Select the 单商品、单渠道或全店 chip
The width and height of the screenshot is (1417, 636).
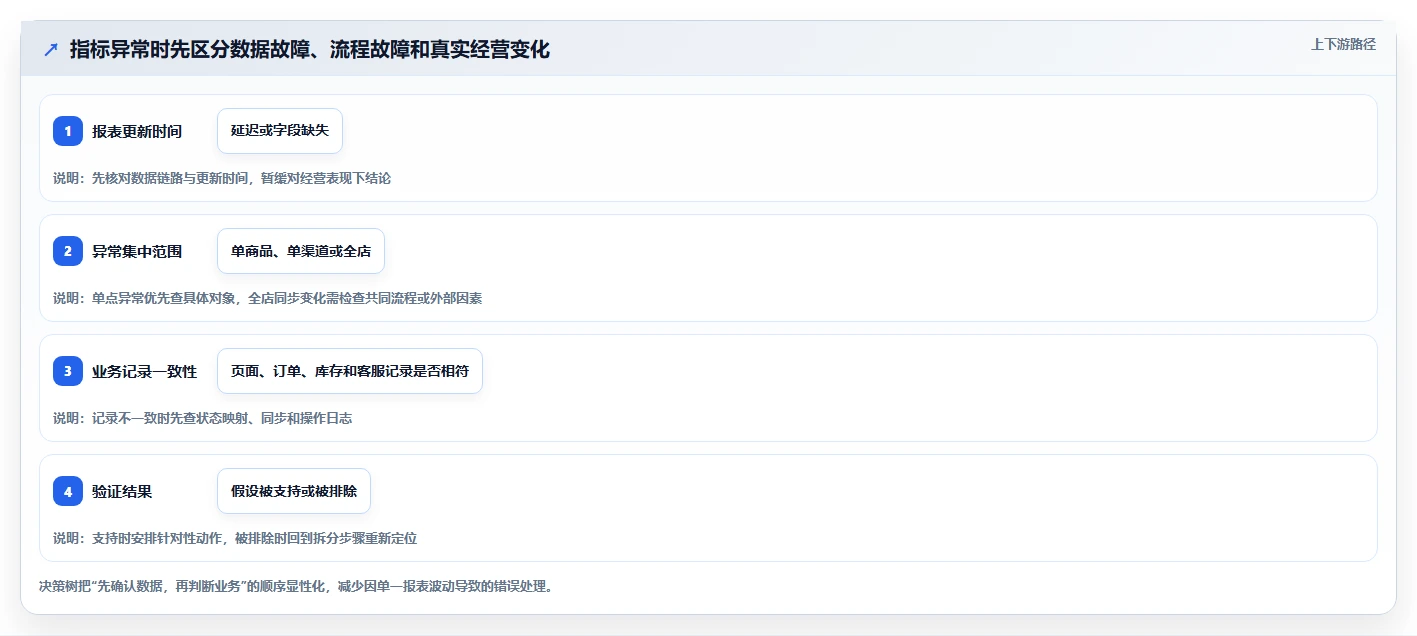[x=301, y=251]
